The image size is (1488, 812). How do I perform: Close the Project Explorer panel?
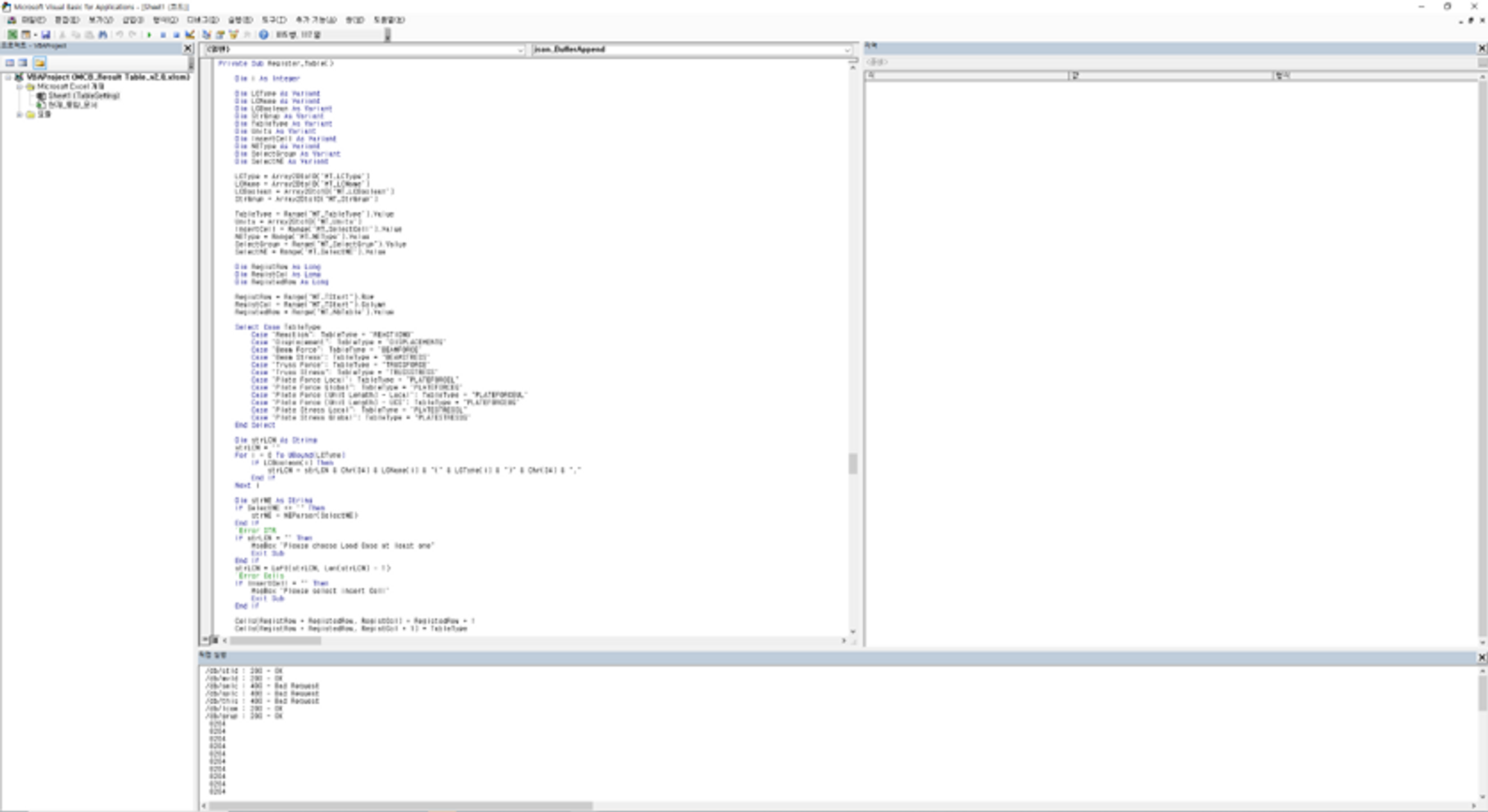click(187, 48)
